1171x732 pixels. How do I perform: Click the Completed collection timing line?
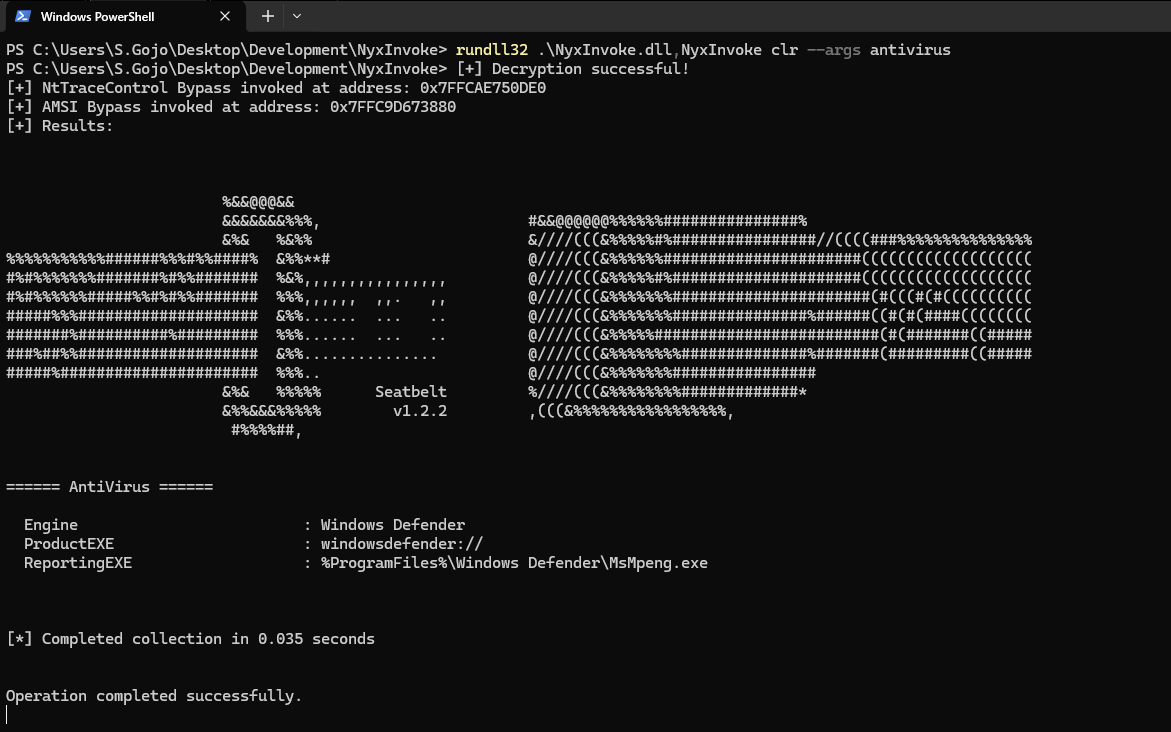coord(190,638)
